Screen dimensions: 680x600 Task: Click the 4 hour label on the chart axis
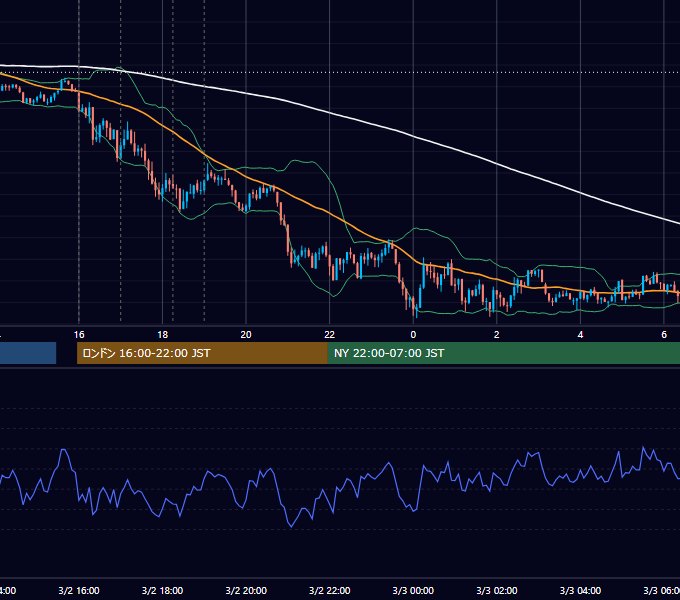(580, 335)
